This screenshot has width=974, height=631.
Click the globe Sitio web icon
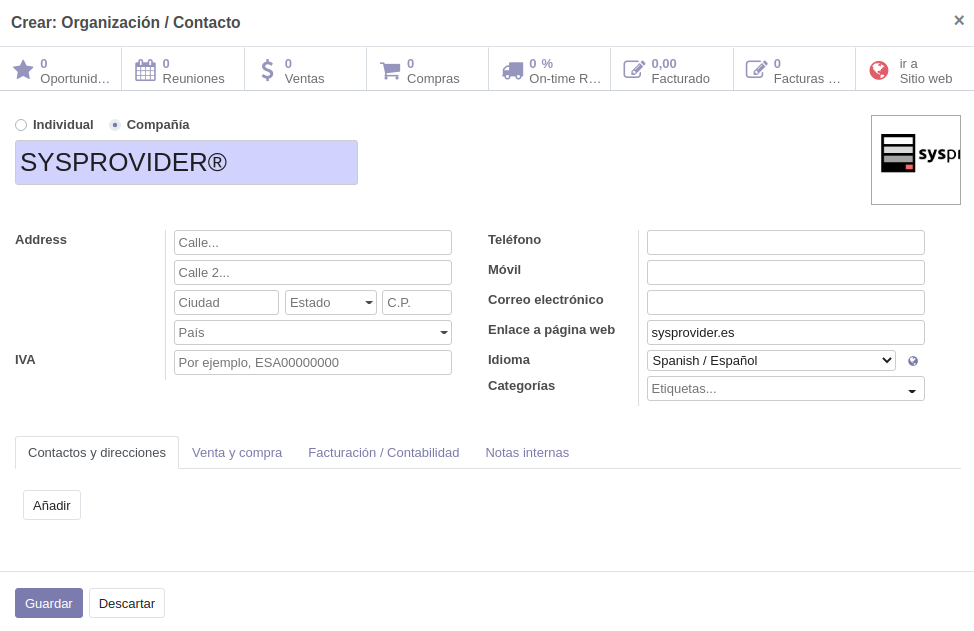[x=879, y=70]
